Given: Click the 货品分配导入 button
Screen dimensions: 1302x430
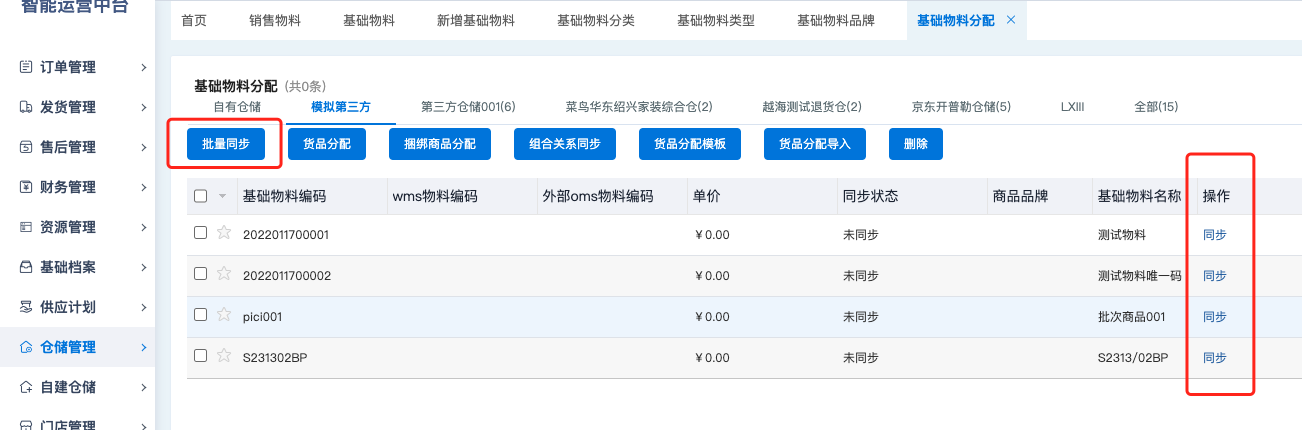Looking at the screenshot, I should (x=814, y=144).
